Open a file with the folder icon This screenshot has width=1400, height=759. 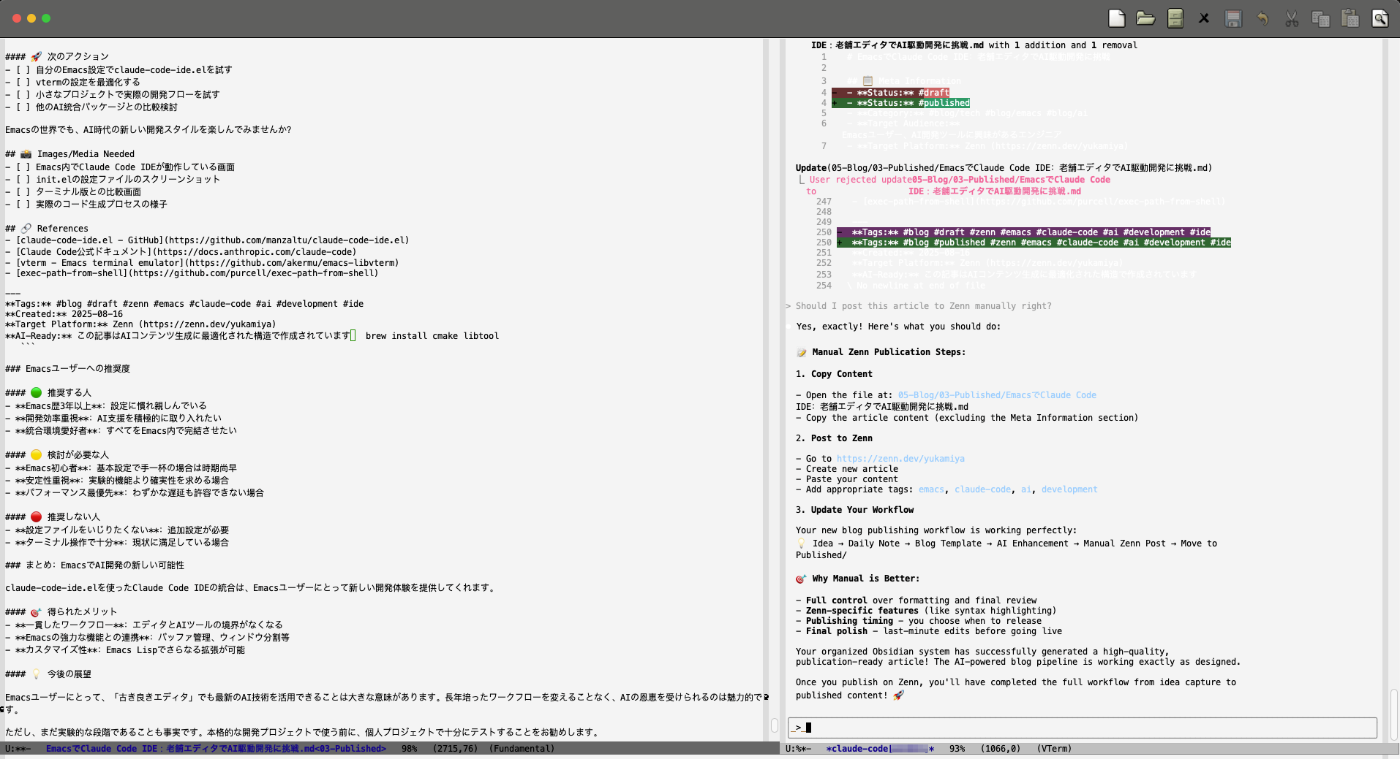point(1146,18)
